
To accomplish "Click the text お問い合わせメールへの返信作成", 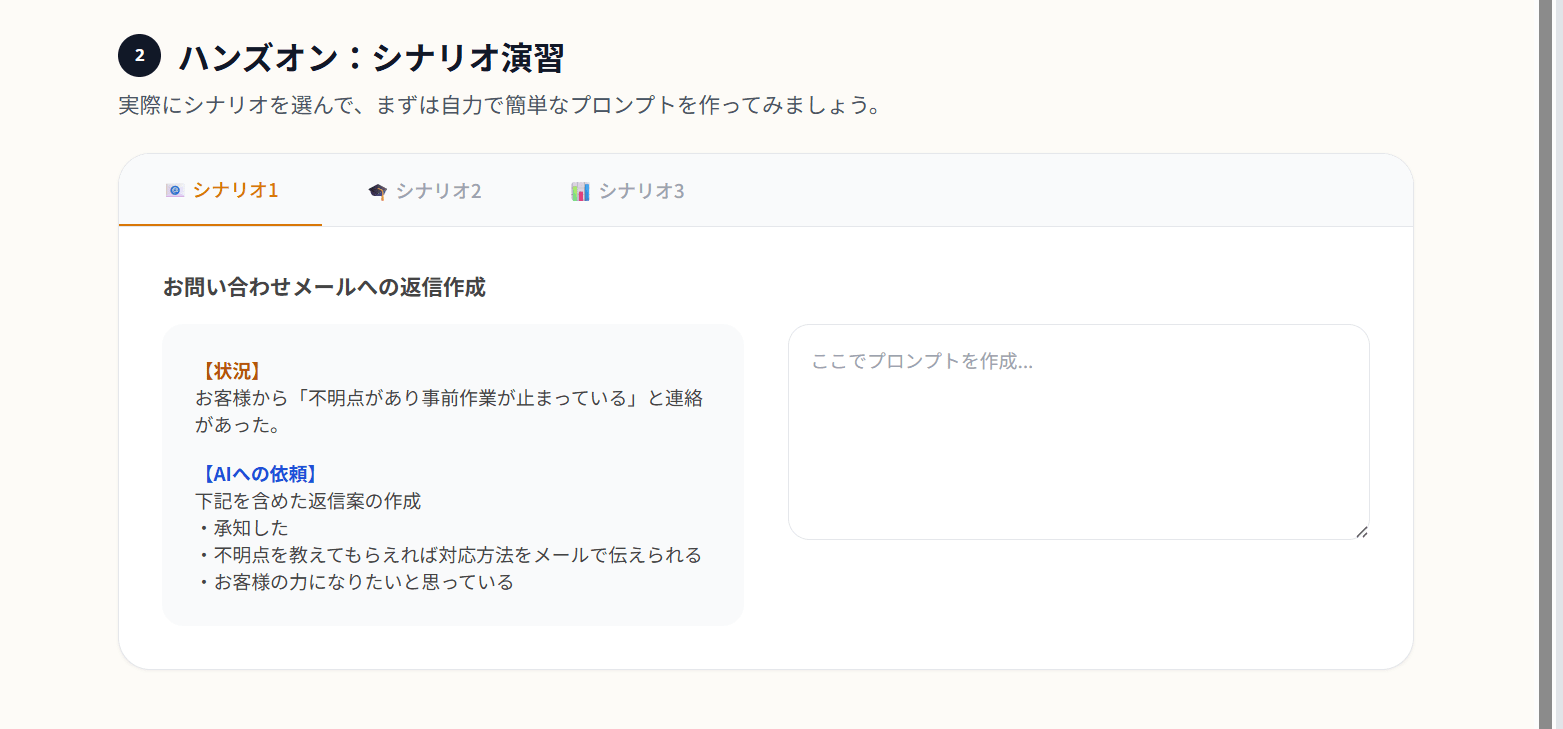I will (324, 288).
